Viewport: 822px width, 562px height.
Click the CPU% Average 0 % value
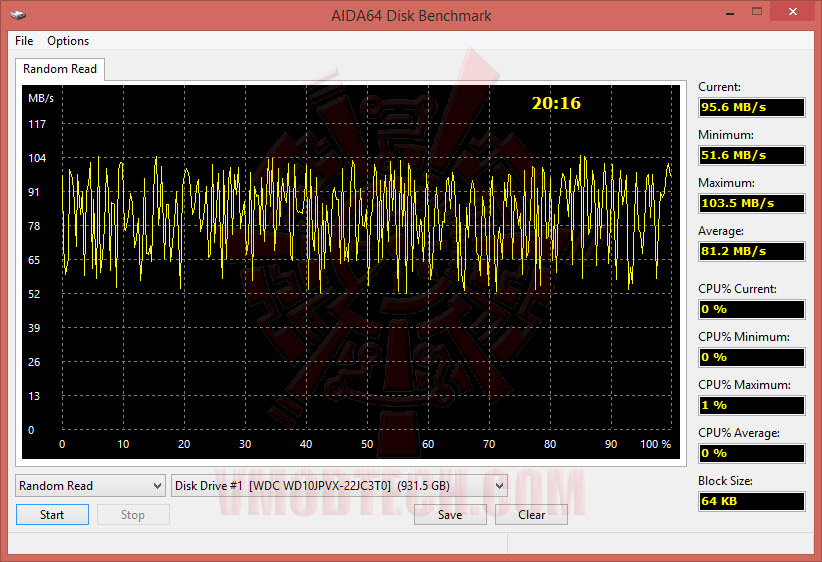coord(751,453)
